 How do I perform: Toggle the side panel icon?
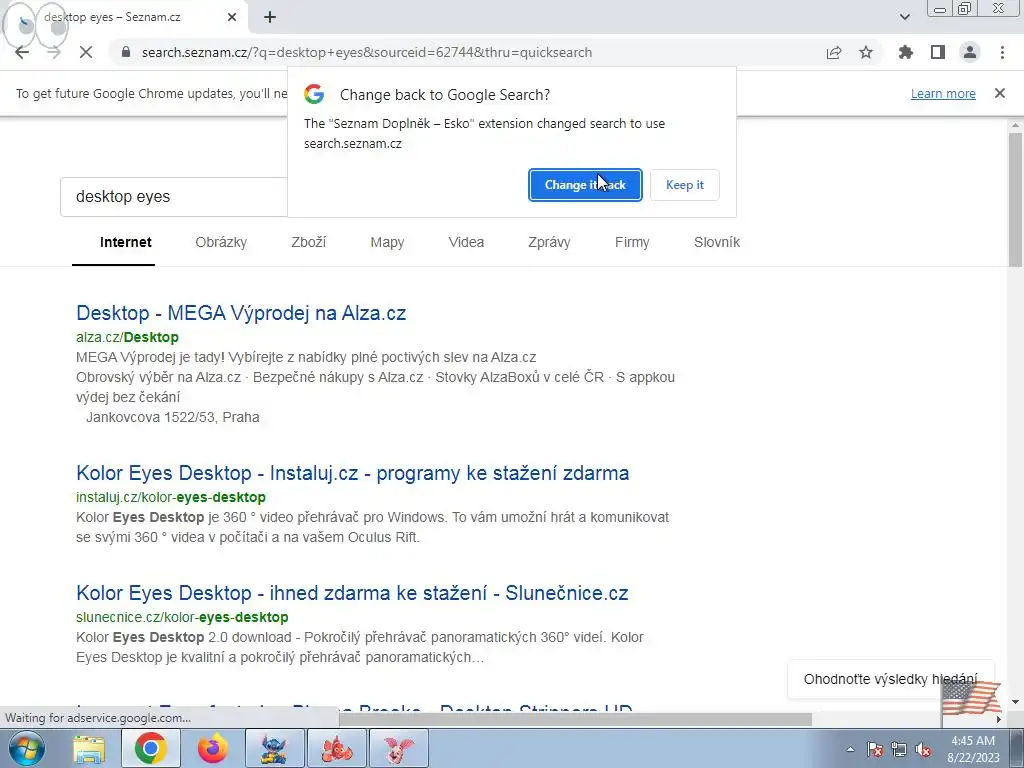938,52
